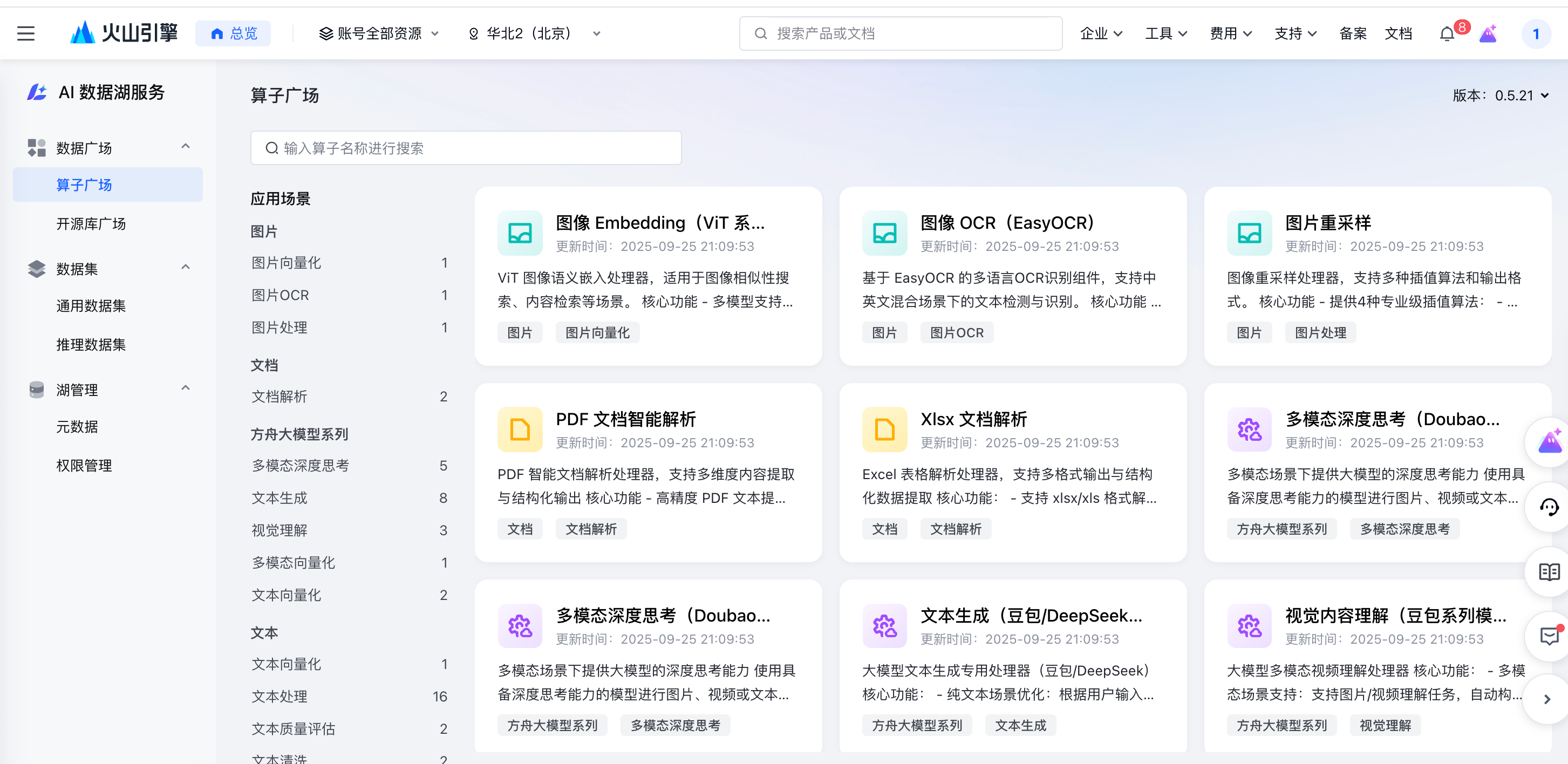Viewport: 1568px width, 764px height.
Task: Click the image Embedding card icon
Action: pos(520,233)
